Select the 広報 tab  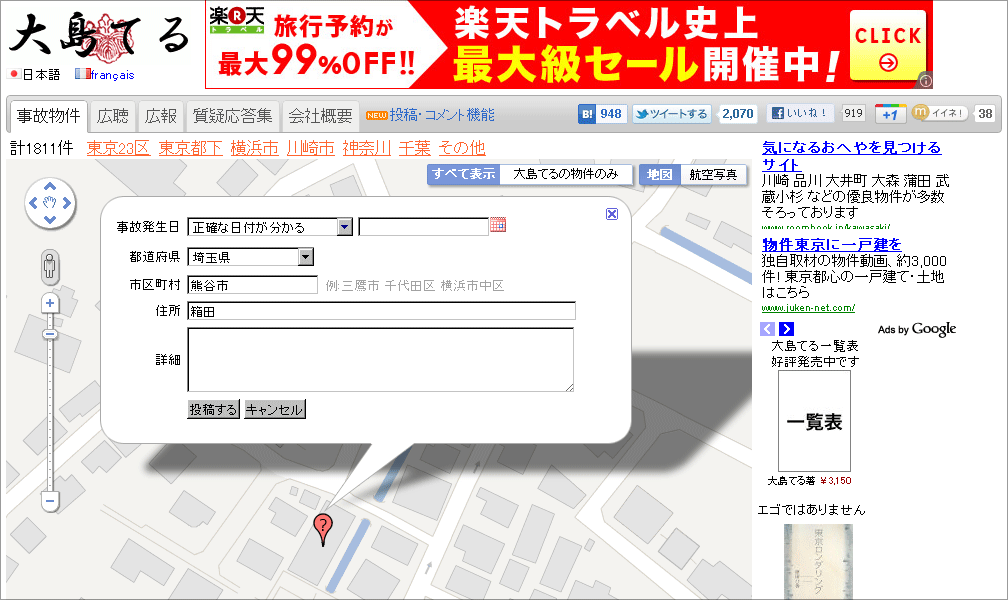click(161, 116)
